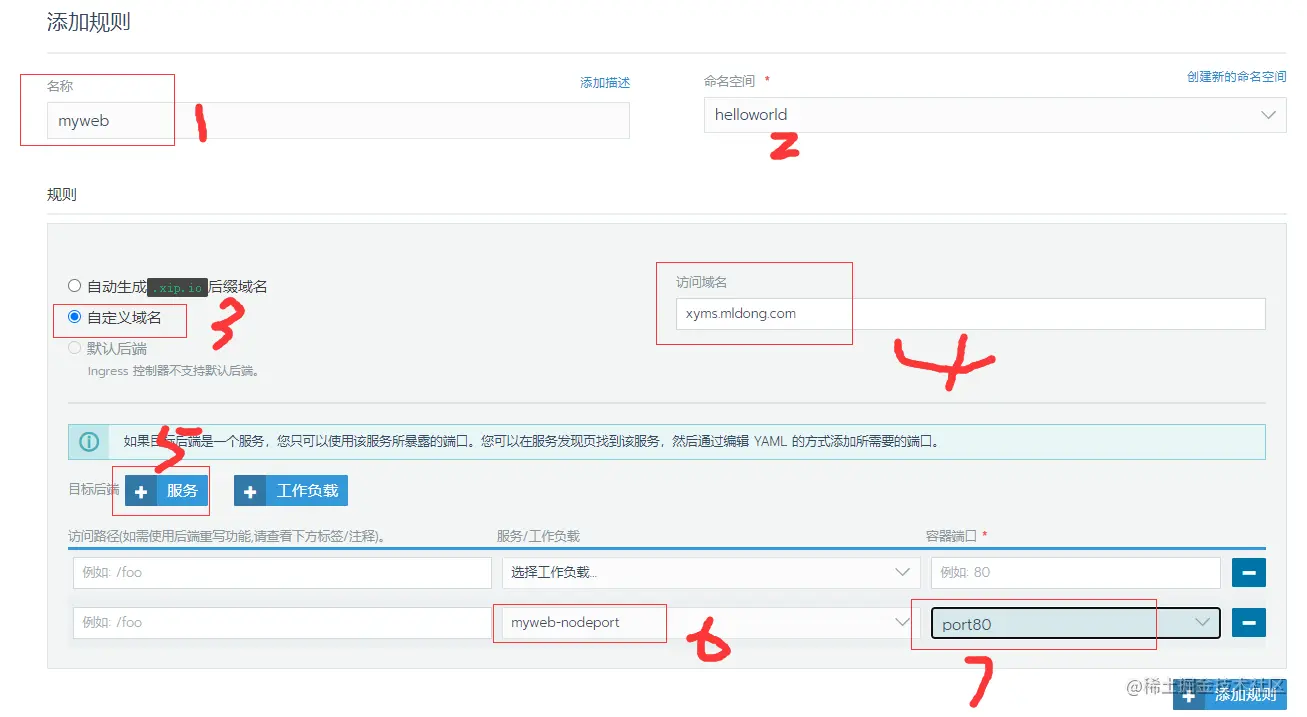This screenshot has height=717, width=1307.
Task: Click the plus icon on the 工作负载 button
Action: click(x=250, y=491)
